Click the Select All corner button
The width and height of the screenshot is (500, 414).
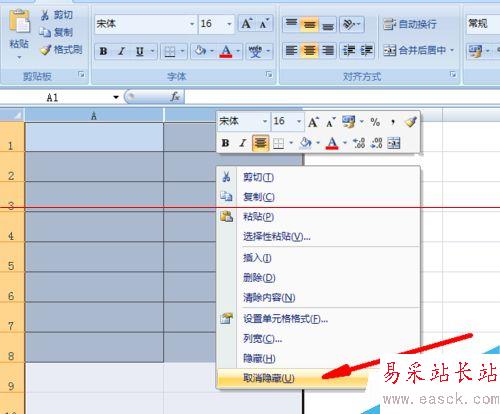[12, 115]
